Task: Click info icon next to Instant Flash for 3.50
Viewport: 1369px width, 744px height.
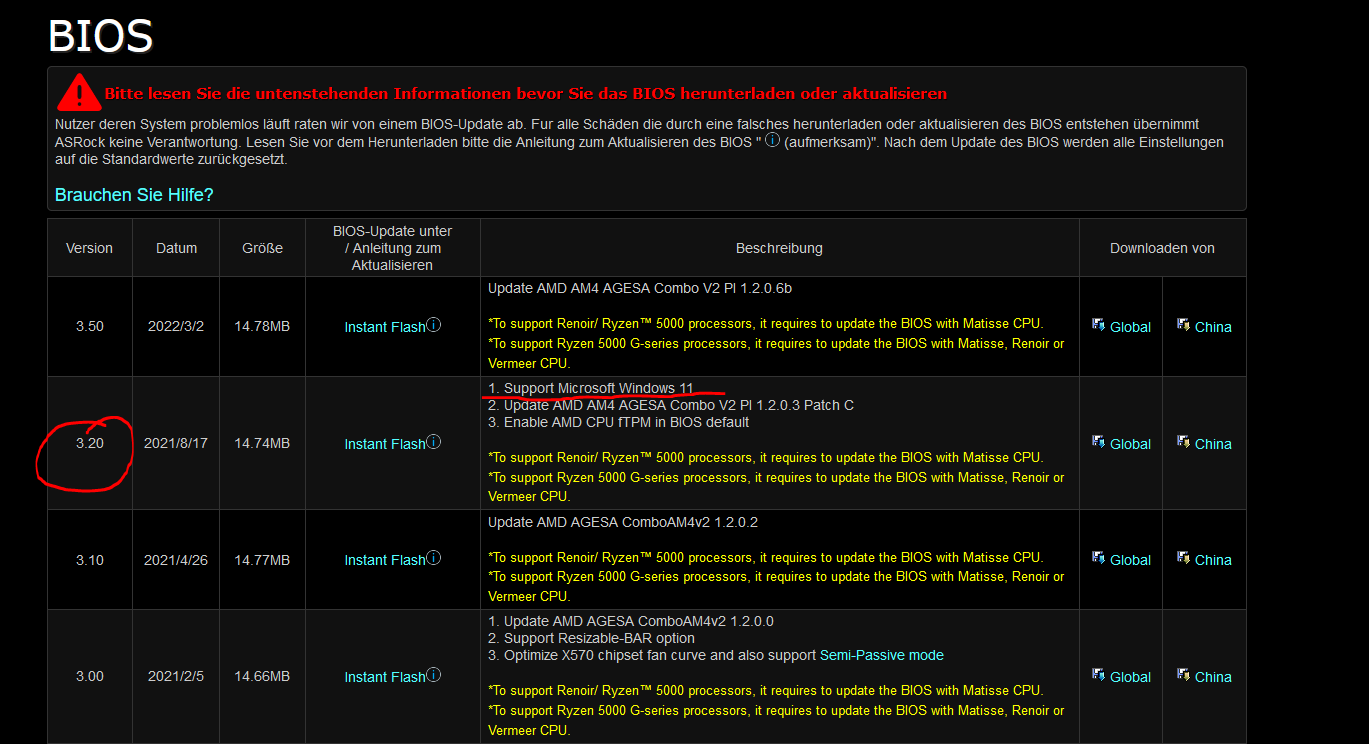Action: pyautogui.click(x=434, y=325)
